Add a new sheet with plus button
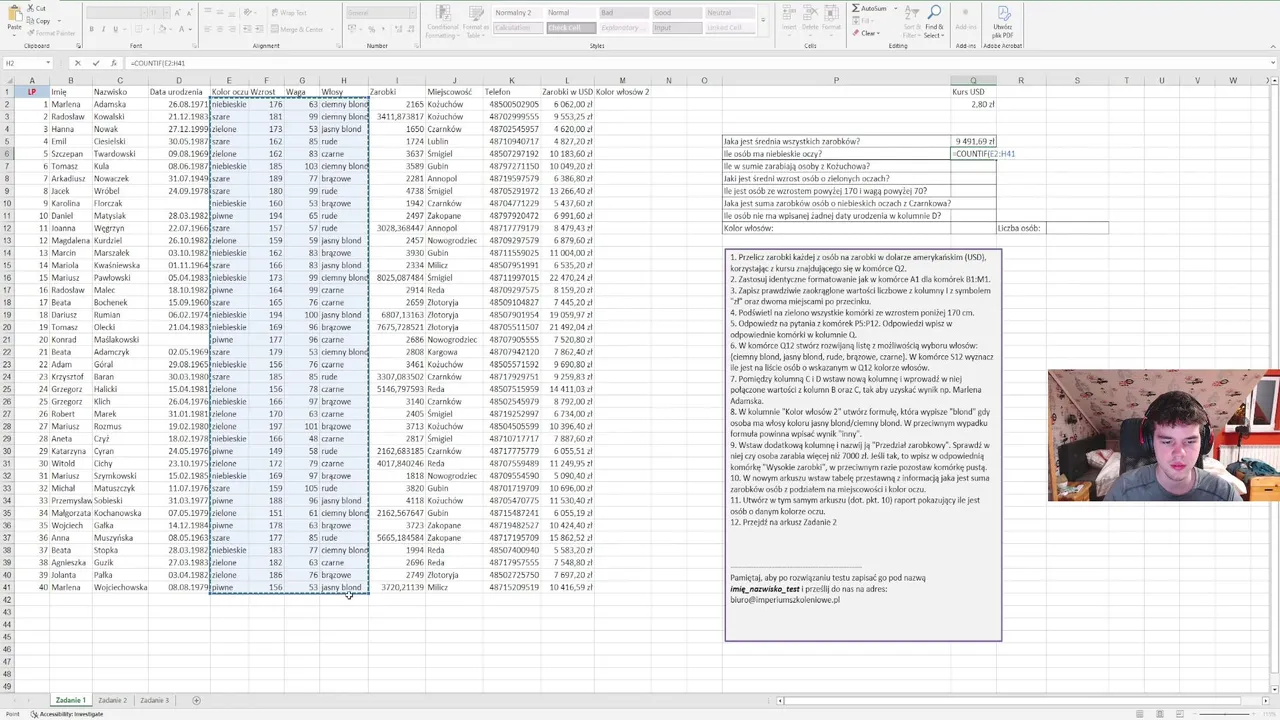1280x720 pixels. (196, 700)
